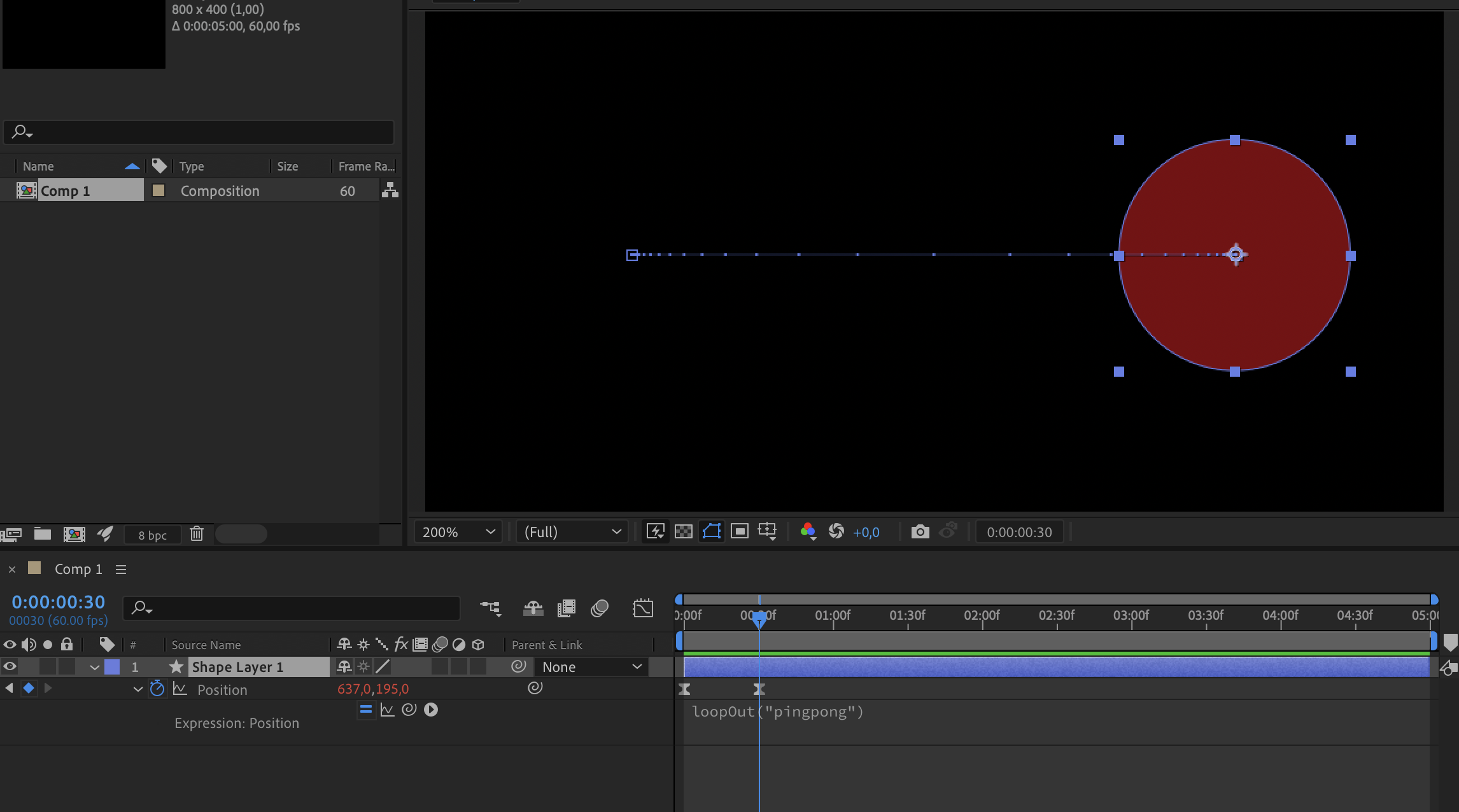
Task: Open project flowchart view icon
Action: [390, 190]
